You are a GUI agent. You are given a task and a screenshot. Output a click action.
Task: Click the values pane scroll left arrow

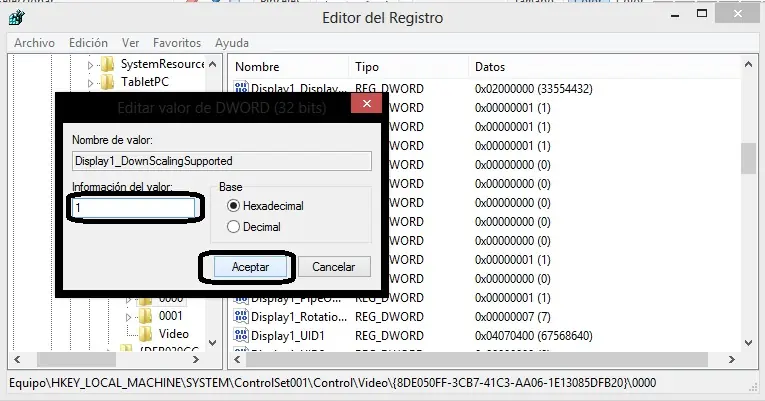[x=238, y=360]
